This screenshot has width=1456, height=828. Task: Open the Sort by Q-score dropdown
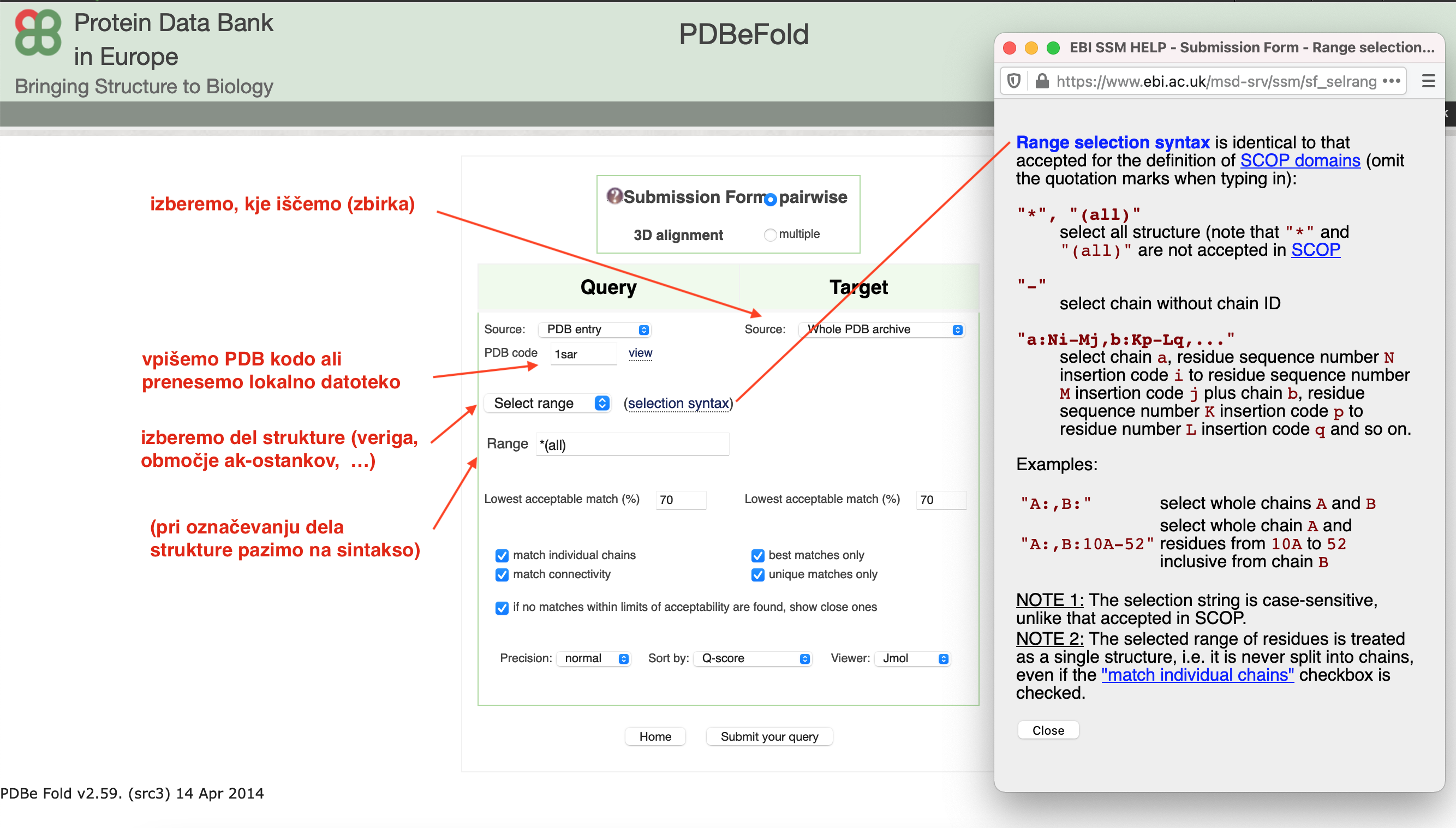click(x=752, y=658)
